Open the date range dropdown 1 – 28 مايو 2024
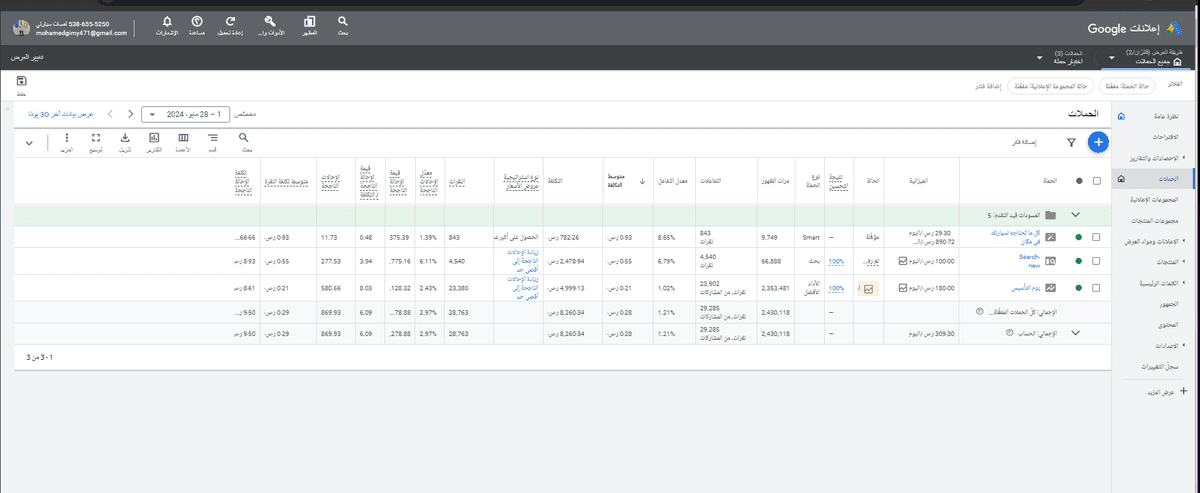 [190, 115]
